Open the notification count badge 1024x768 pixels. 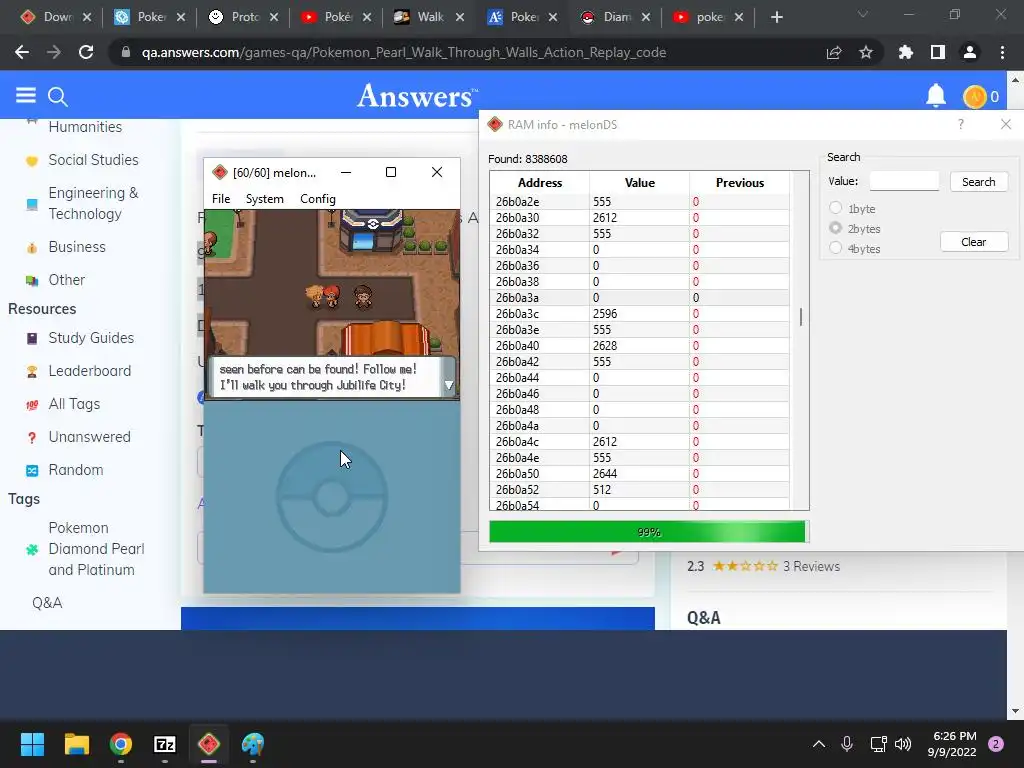[x=996, y=744]
